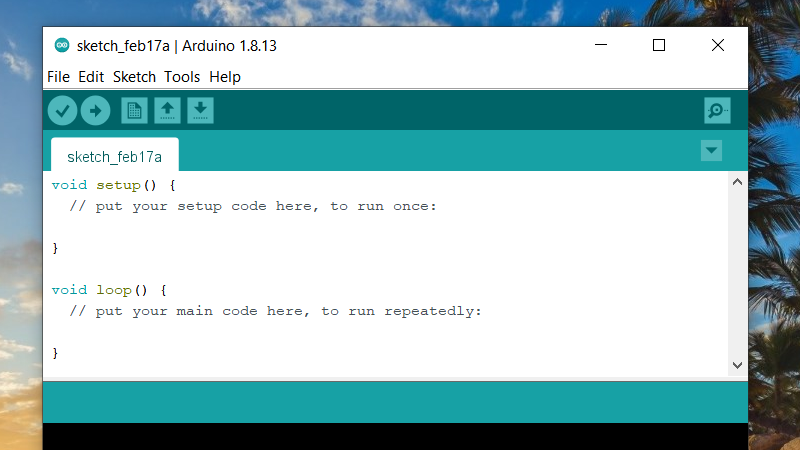This screenshot has height=450, width=800.
Task: Click the editor scrollbar down arrow
Action: [737, 365]
